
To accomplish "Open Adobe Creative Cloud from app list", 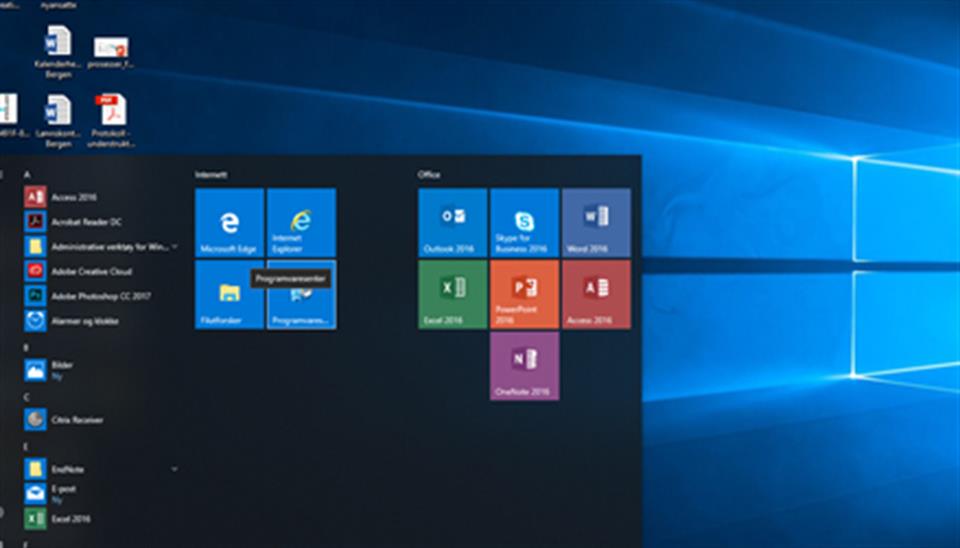I will [x=88, y=271].
